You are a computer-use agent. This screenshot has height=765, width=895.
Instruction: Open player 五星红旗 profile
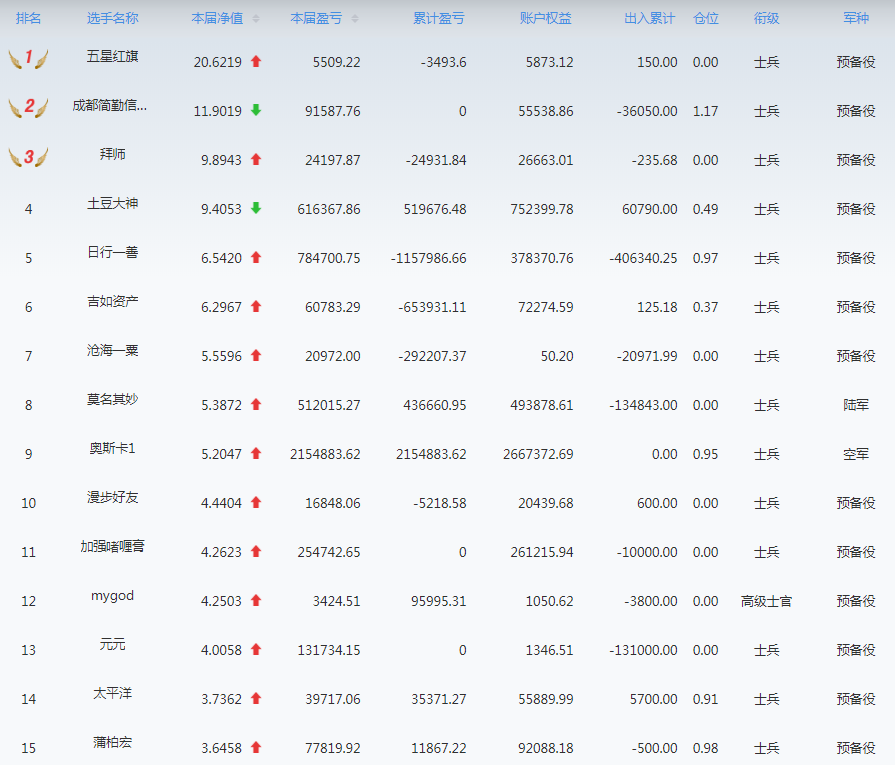[x=112, y=56]
